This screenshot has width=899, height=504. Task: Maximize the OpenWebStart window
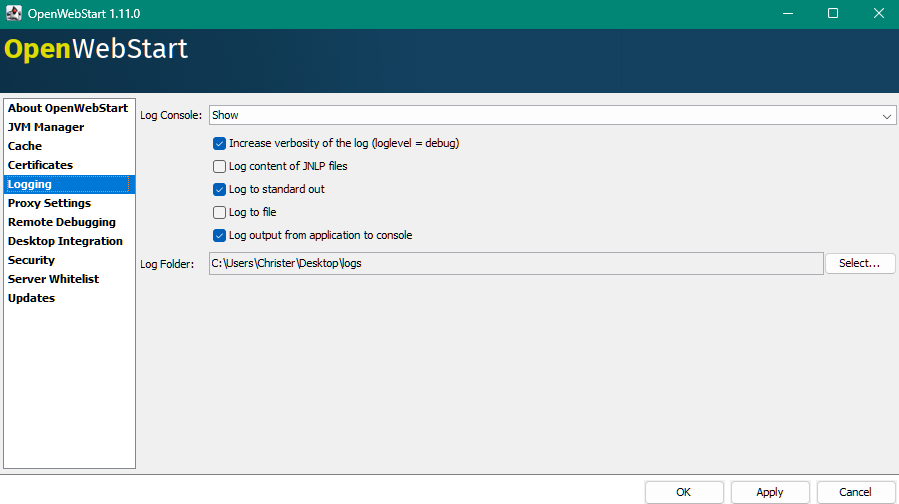pos(833,13)
